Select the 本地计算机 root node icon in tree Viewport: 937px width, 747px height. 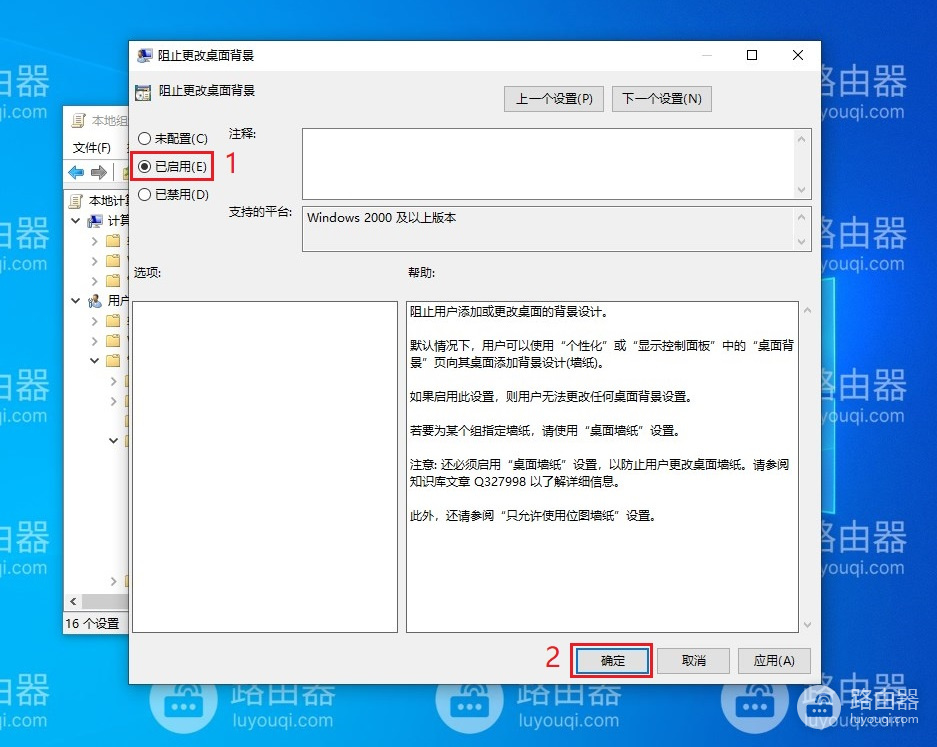point(75,201)
